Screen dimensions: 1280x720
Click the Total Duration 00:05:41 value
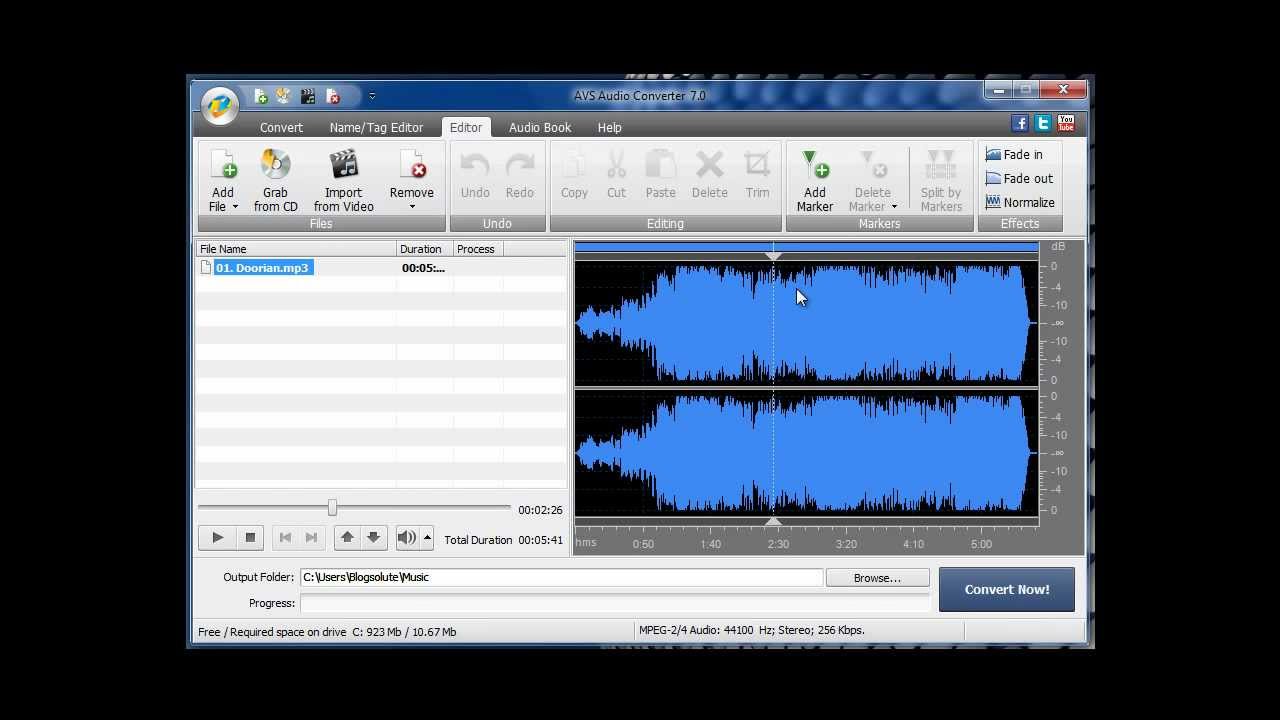(x=540, y=540)
